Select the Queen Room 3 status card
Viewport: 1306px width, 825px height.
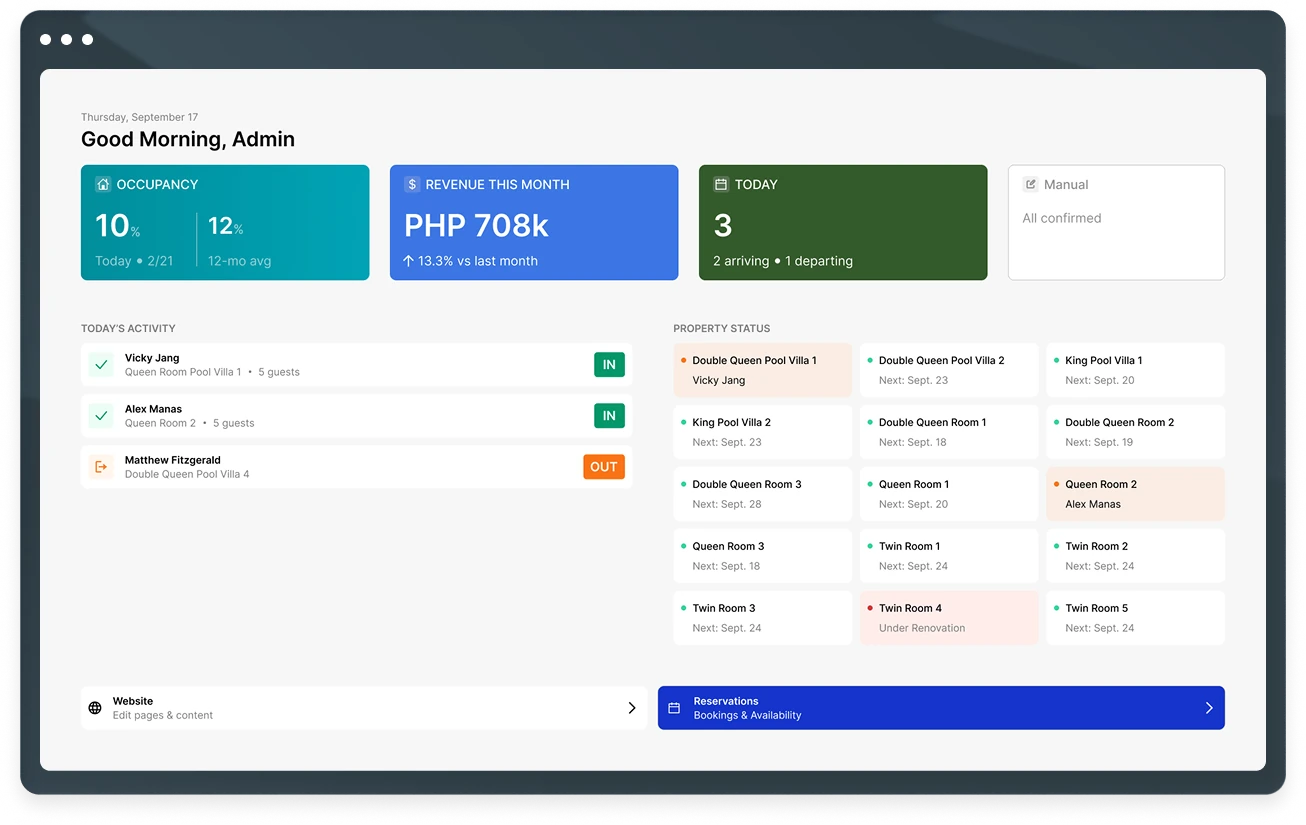(x=763, y=556)
